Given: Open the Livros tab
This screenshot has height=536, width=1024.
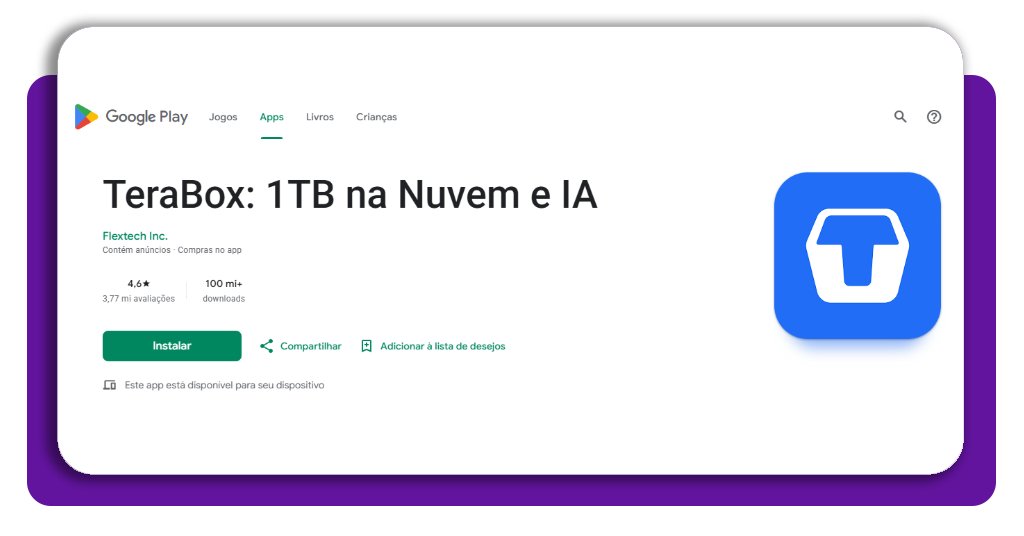Looking at the screenshot, I should (320, 117).
